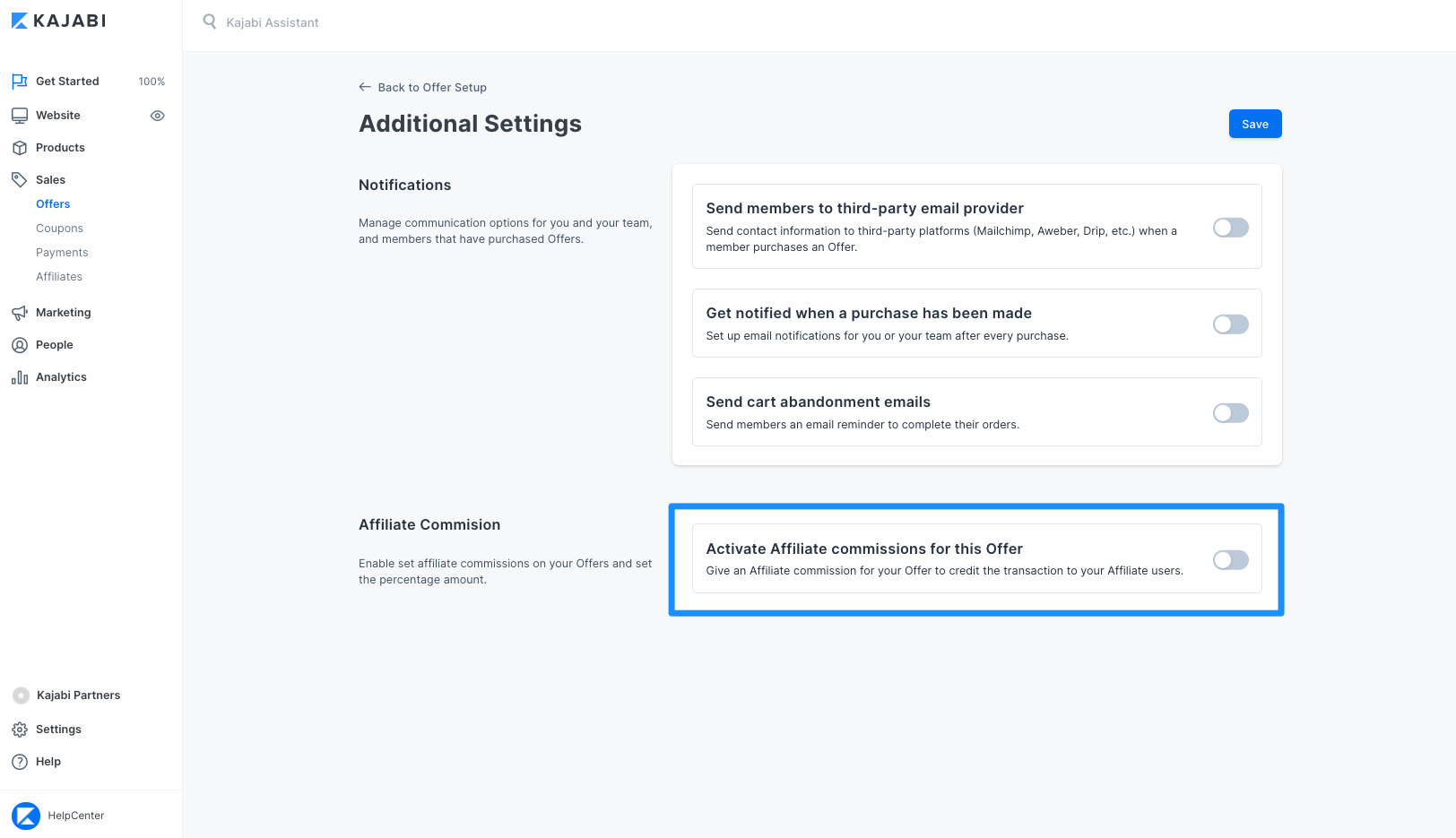Activate Affiliate commissions toggle

[1231, 560]
